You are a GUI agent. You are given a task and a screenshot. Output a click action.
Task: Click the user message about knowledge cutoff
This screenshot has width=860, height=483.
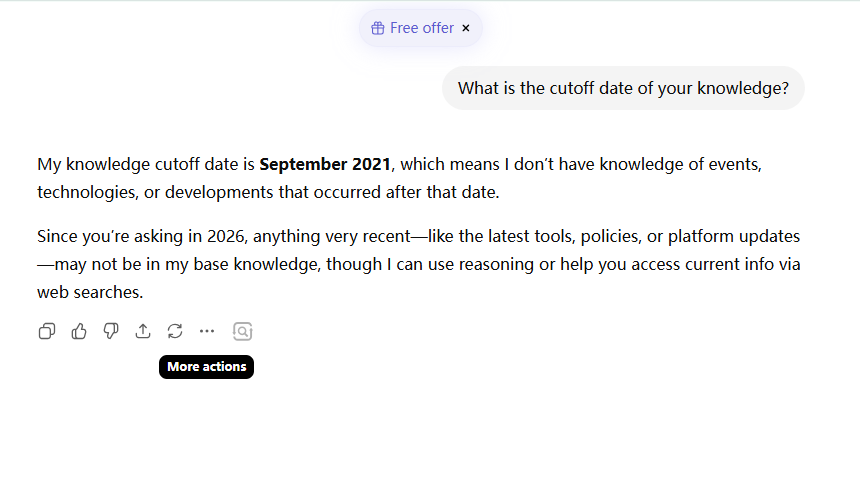pos(623,88)
